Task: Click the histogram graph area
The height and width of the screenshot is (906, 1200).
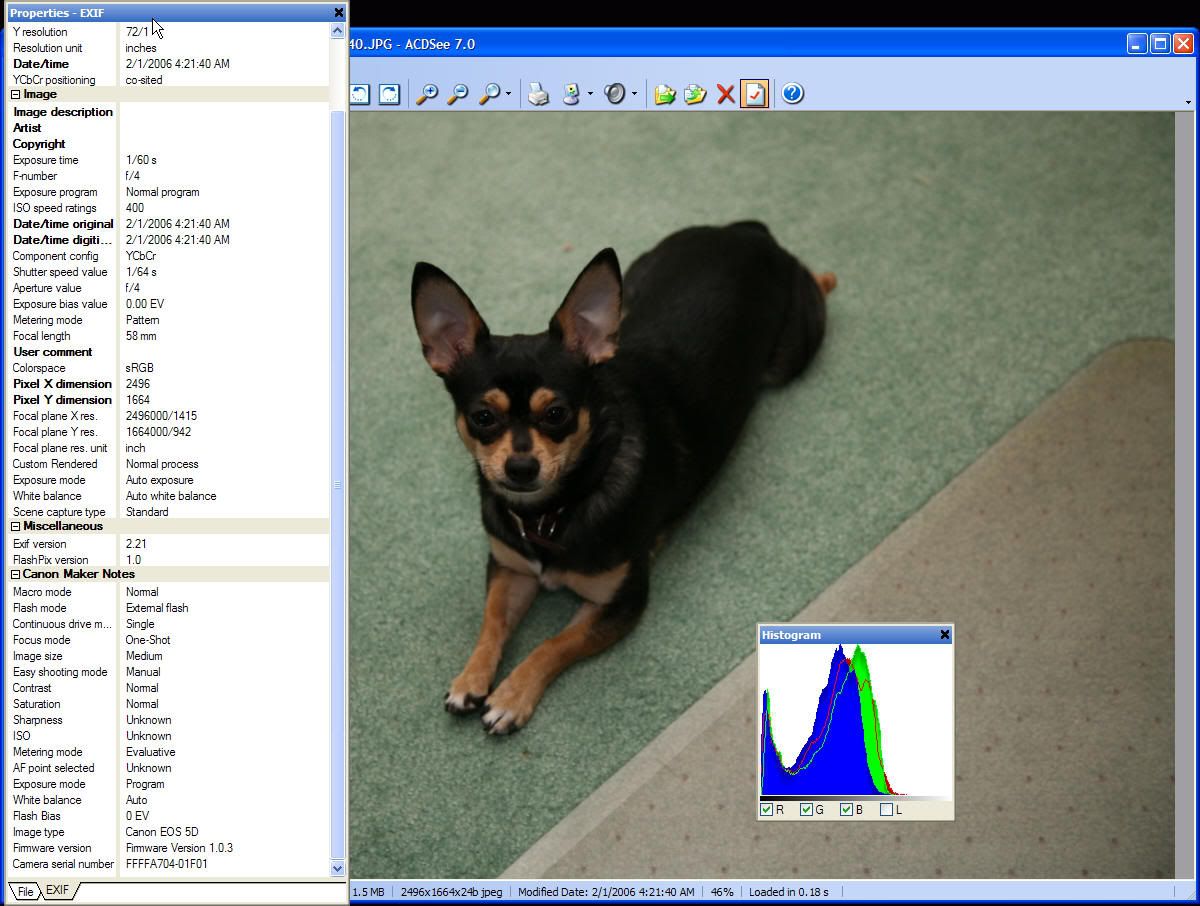Action: tap(856, 721)
